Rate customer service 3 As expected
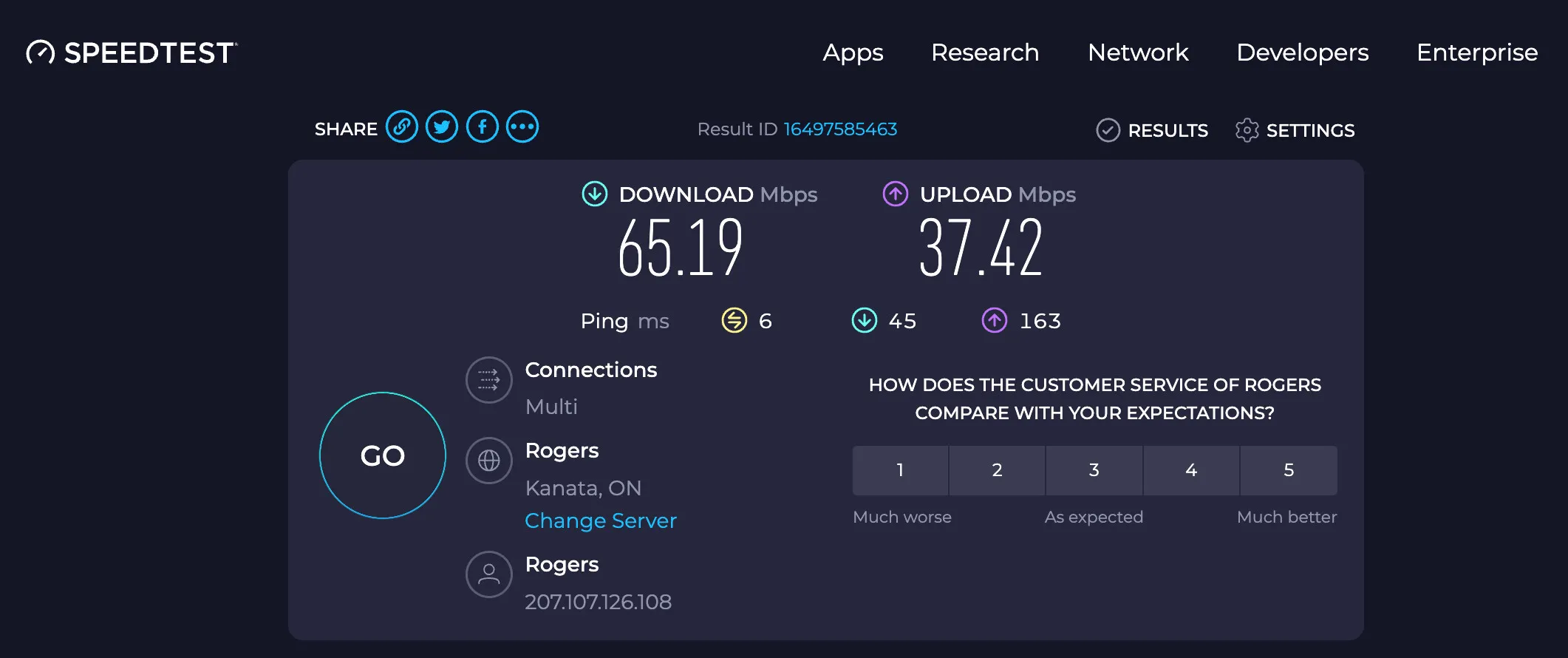Image resolution: width=1568 pixels, height=658 pixels. click(1094, 470)
